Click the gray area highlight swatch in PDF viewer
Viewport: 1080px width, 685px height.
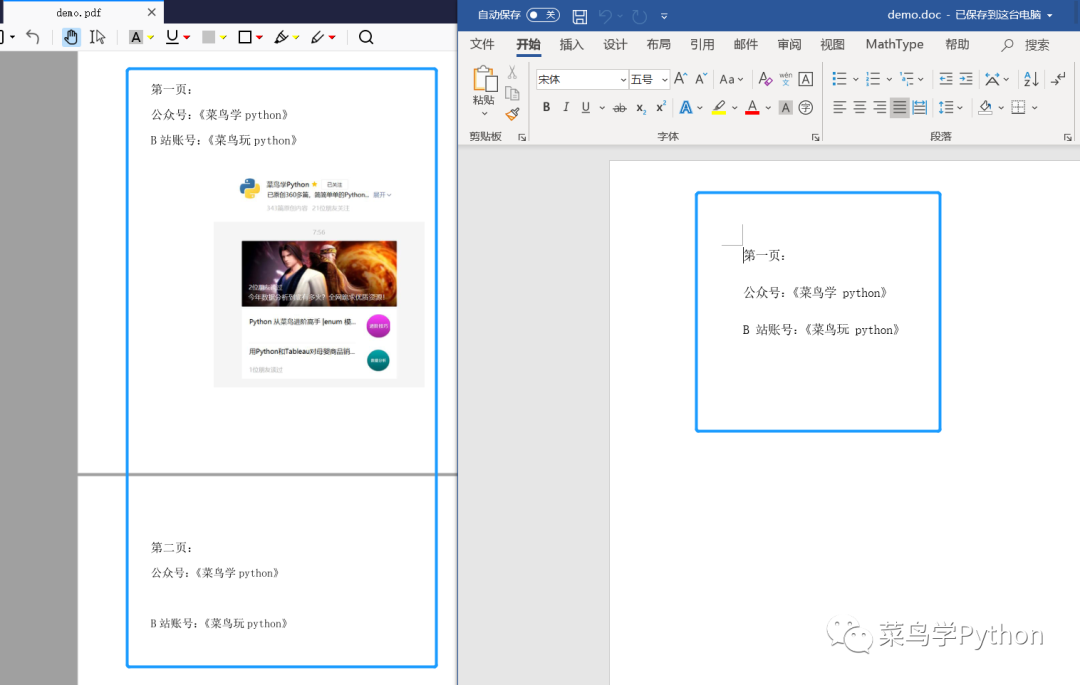click(x=208, y=37)
